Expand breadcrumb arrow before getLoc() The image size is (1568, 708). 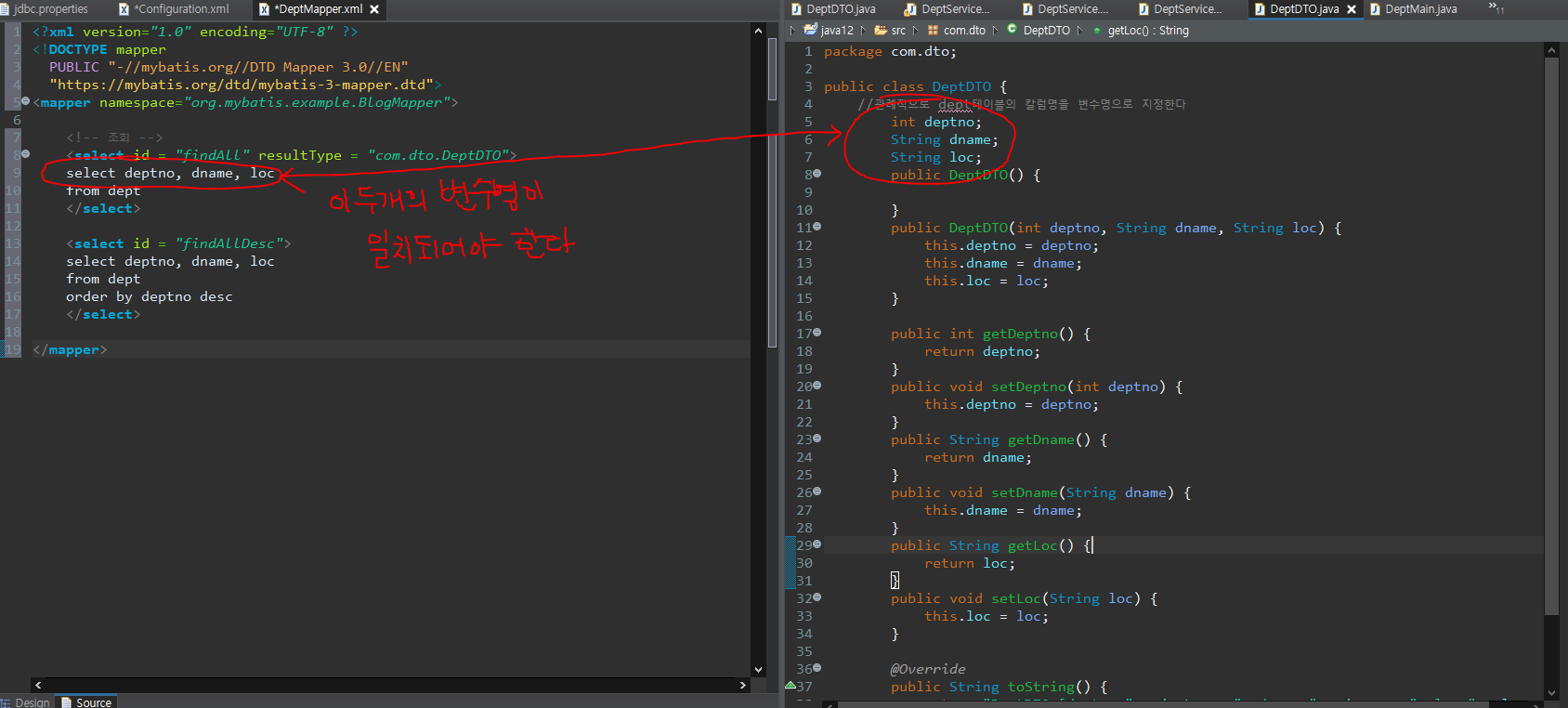click(x=1080, y=31)
